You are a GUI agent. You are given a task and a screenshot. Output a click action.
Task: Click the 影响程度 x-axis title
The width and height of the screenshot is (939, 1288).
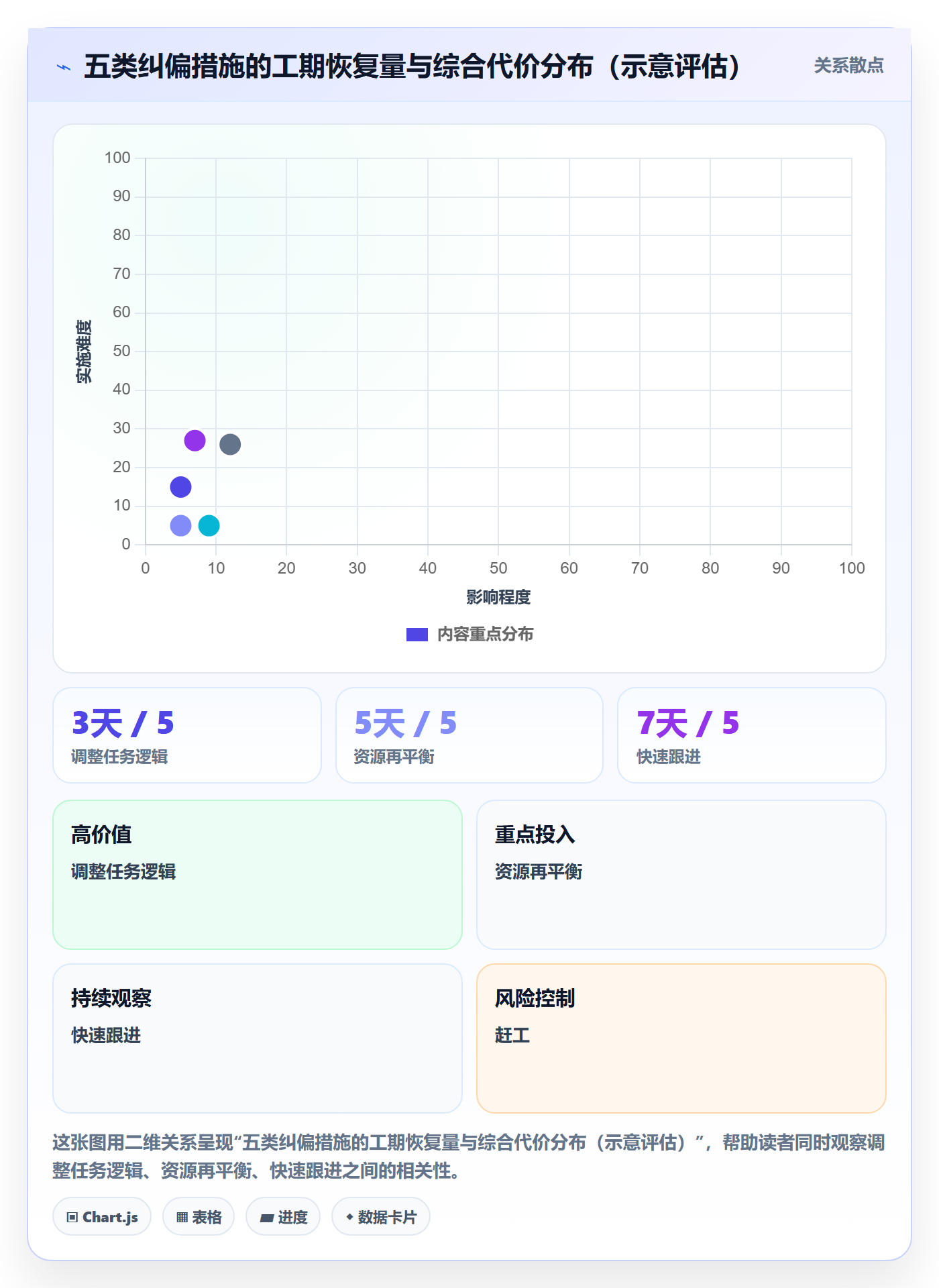[498, 597]
